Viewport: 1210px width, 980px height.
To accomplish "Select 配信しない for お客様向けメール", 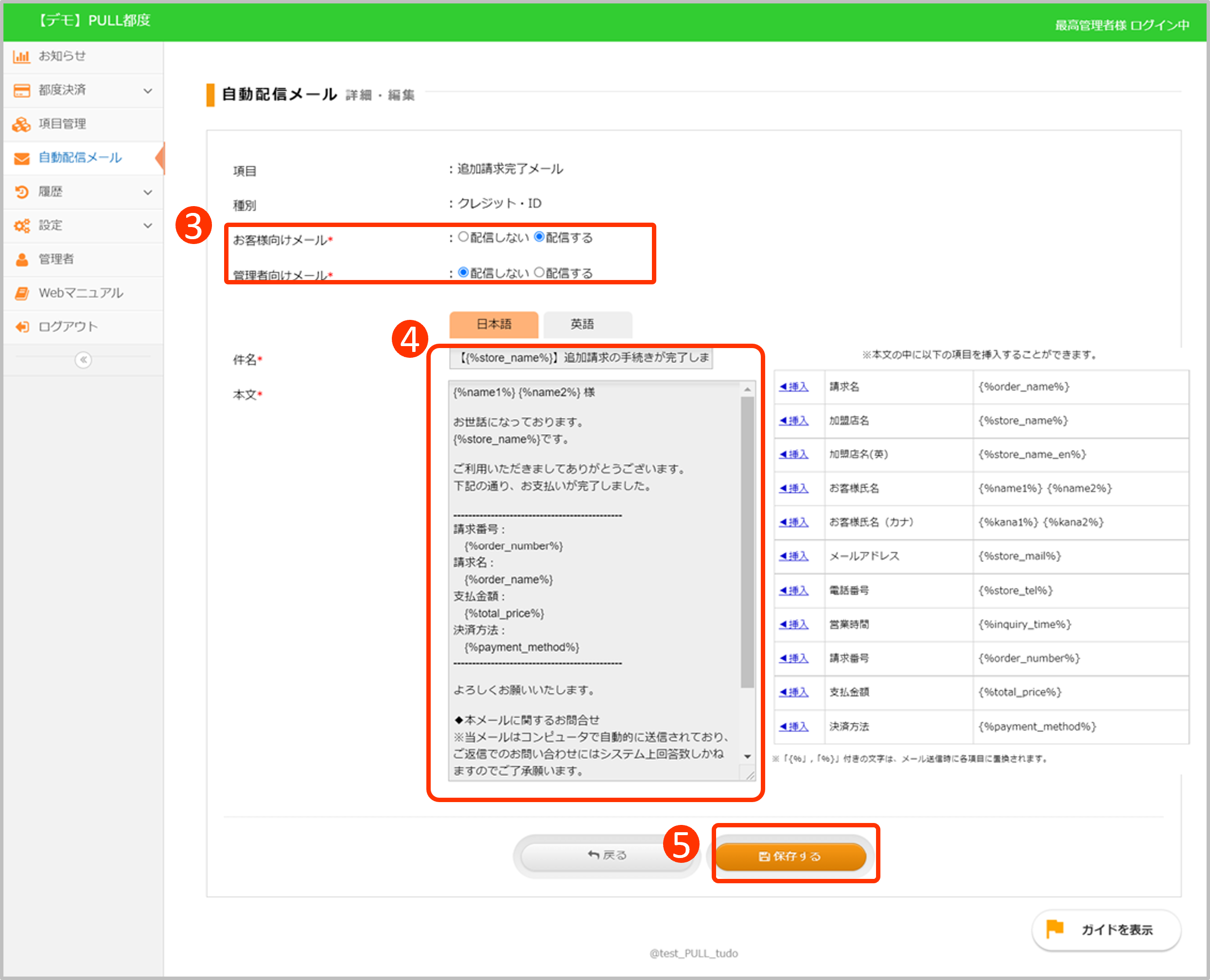I will (x=463, y=237).
